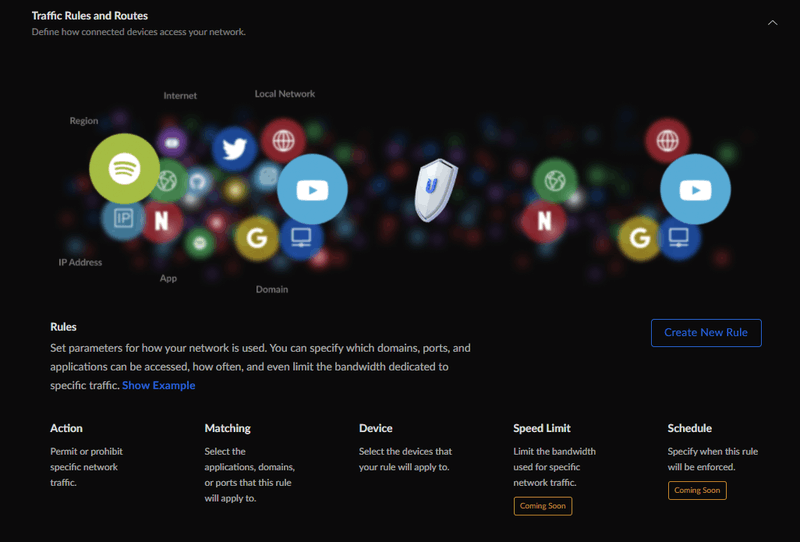Click the blue Twitter bird icon

234,149
